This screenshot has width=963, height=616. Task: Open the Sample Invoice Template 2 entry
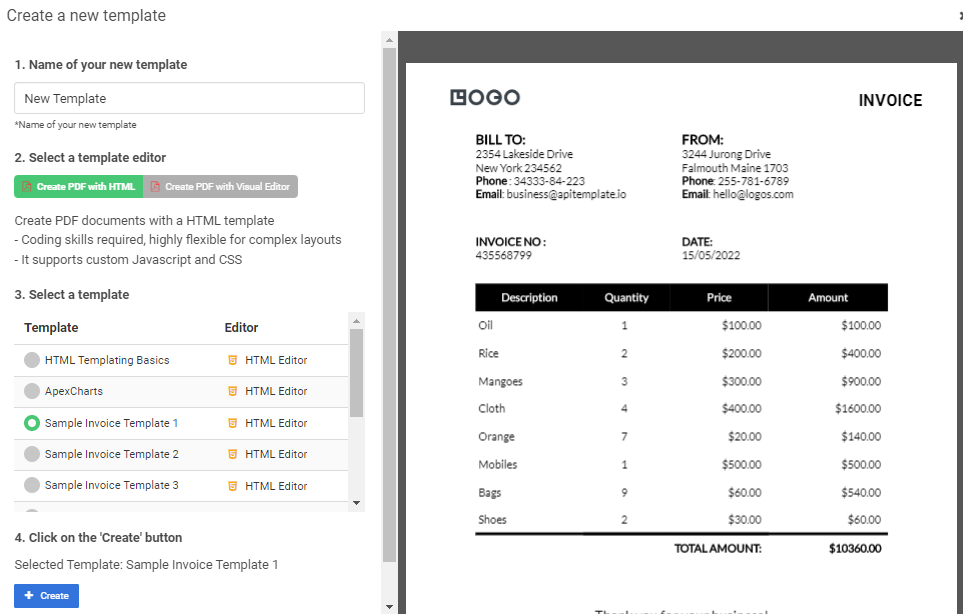click(x=113, y=454)
